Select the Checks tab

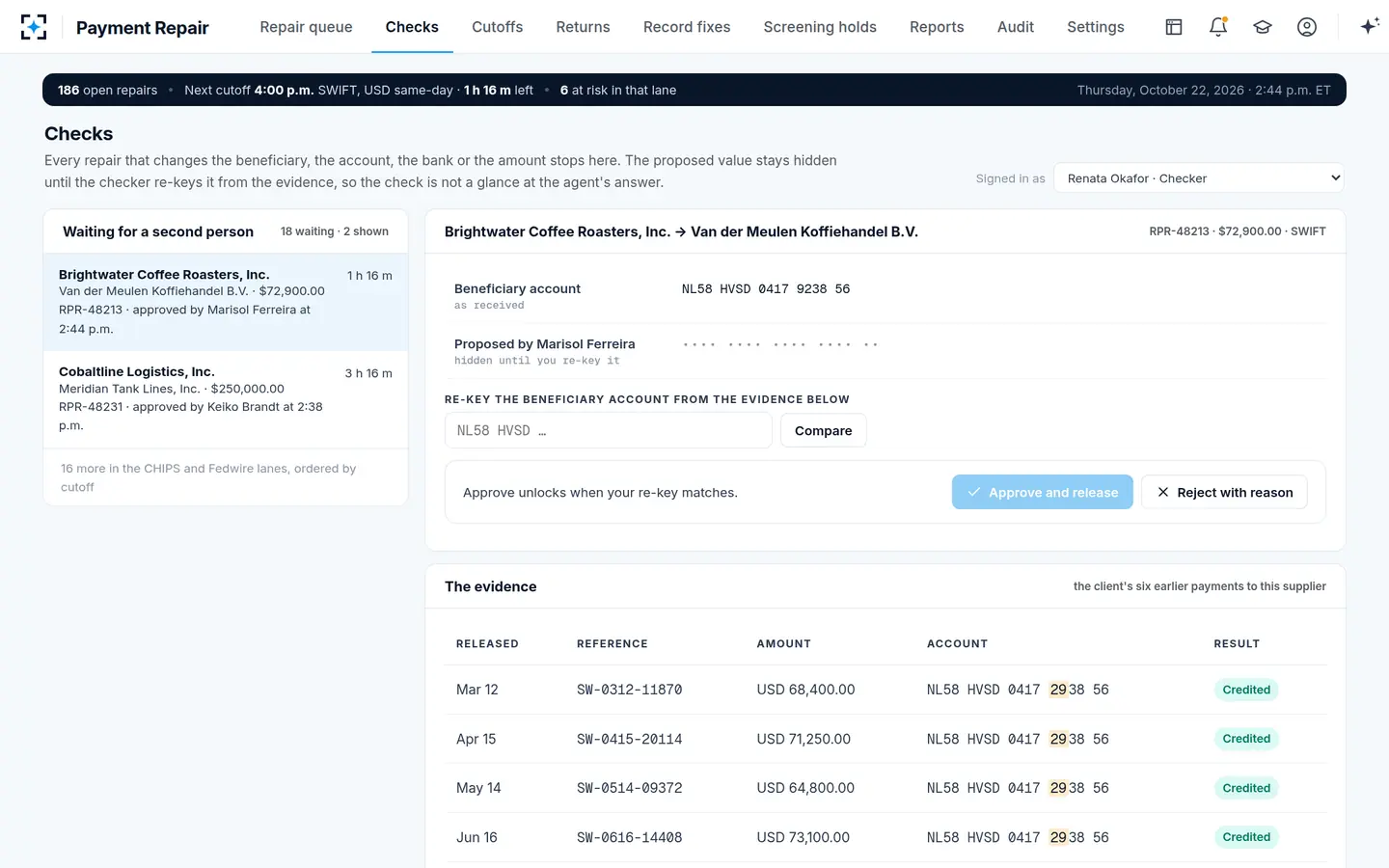click(x=412, y=27)
